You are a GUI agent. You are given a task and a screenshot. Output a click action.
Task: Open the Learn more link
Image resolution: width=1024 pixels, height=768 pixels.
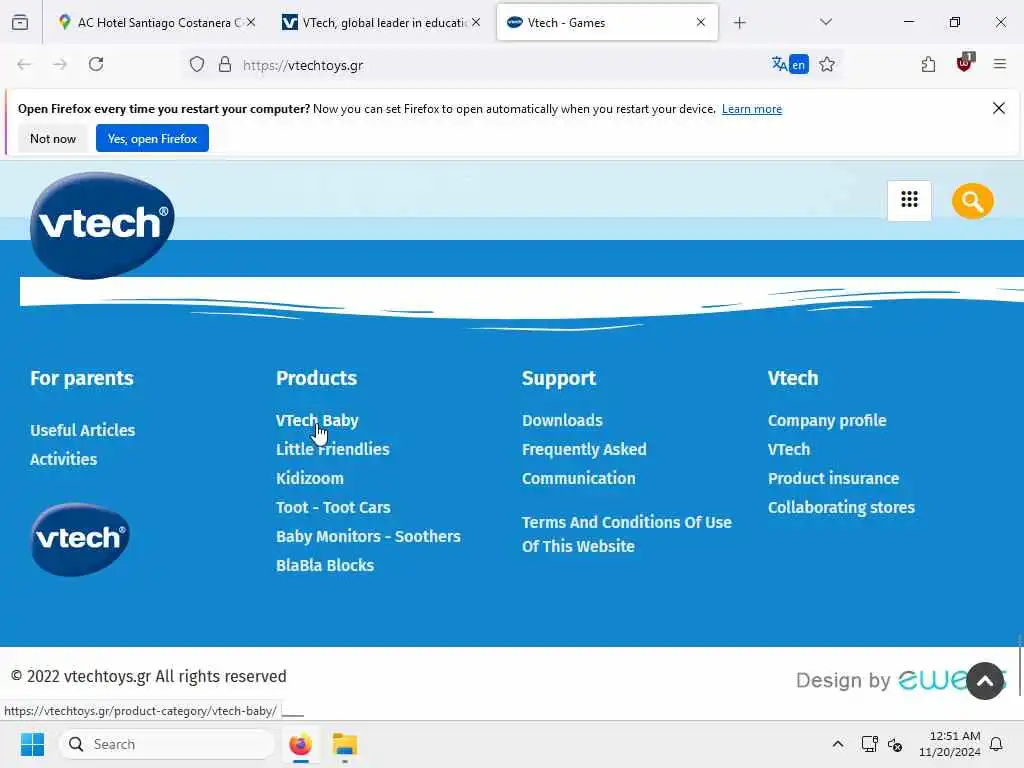click(752, 109)
